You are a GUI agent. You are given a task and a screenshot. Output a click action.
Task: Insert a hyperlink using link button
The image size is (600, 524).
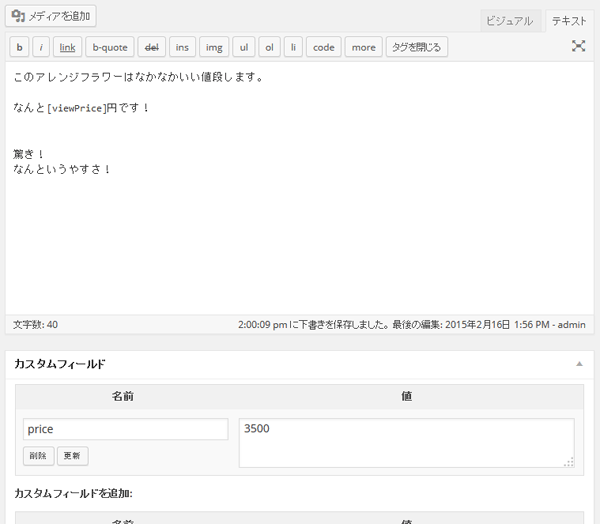(x=67, y=47)
